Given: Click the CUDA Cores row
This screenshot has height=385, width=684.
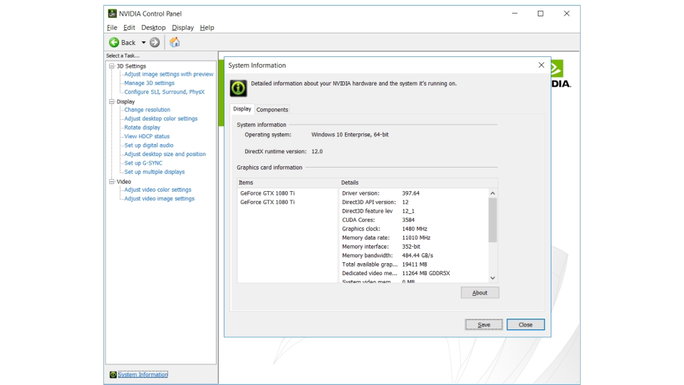Looking at the screenshot, I should [414, 220].
